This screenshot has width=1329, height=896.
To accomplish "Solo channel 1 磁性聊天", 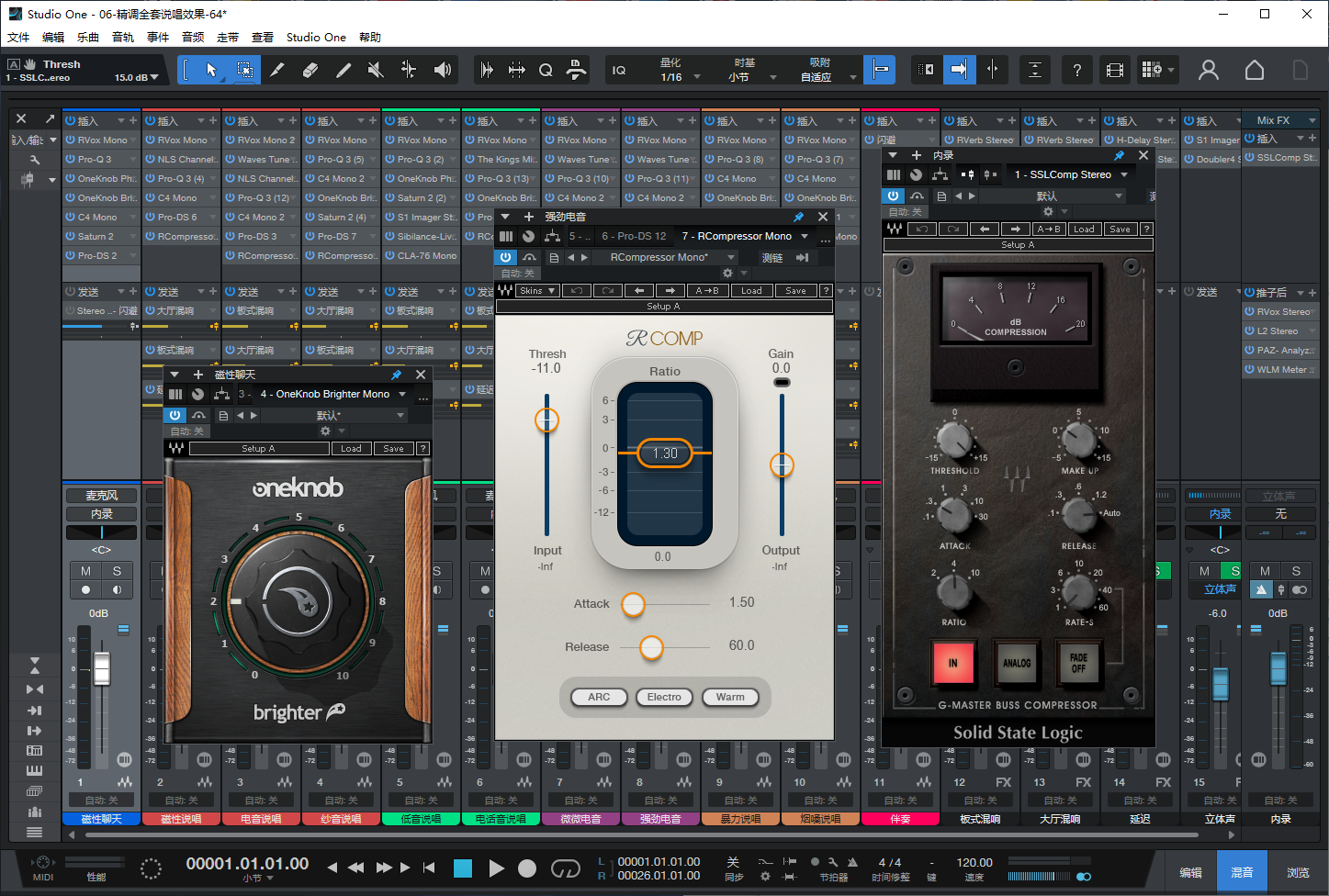I will pyautogui.click(x=117, y=571).
